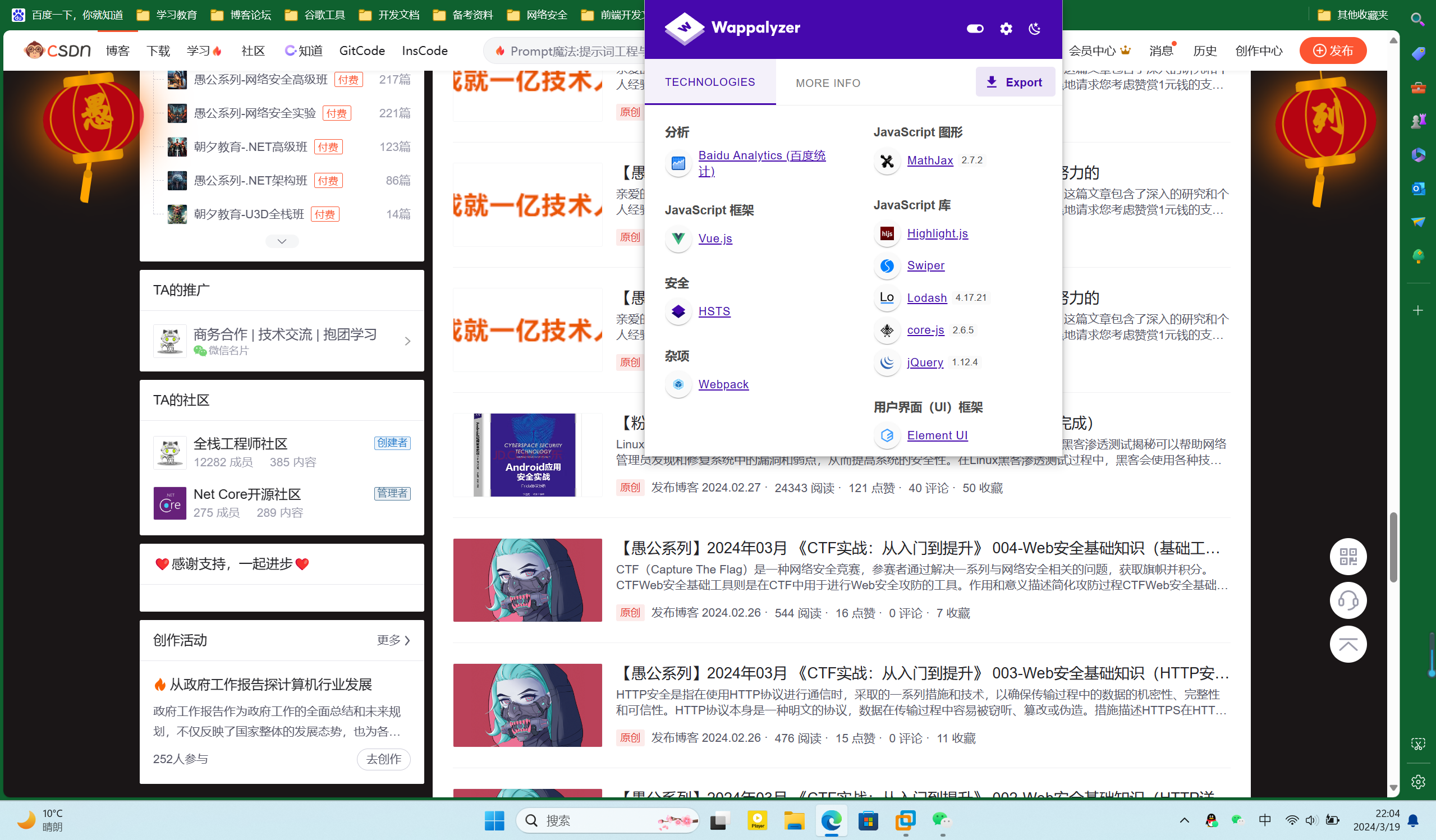
Task: Toggle the Wappalyzer on/off switch
Action: pyautogui.click(x=974, y=29)
